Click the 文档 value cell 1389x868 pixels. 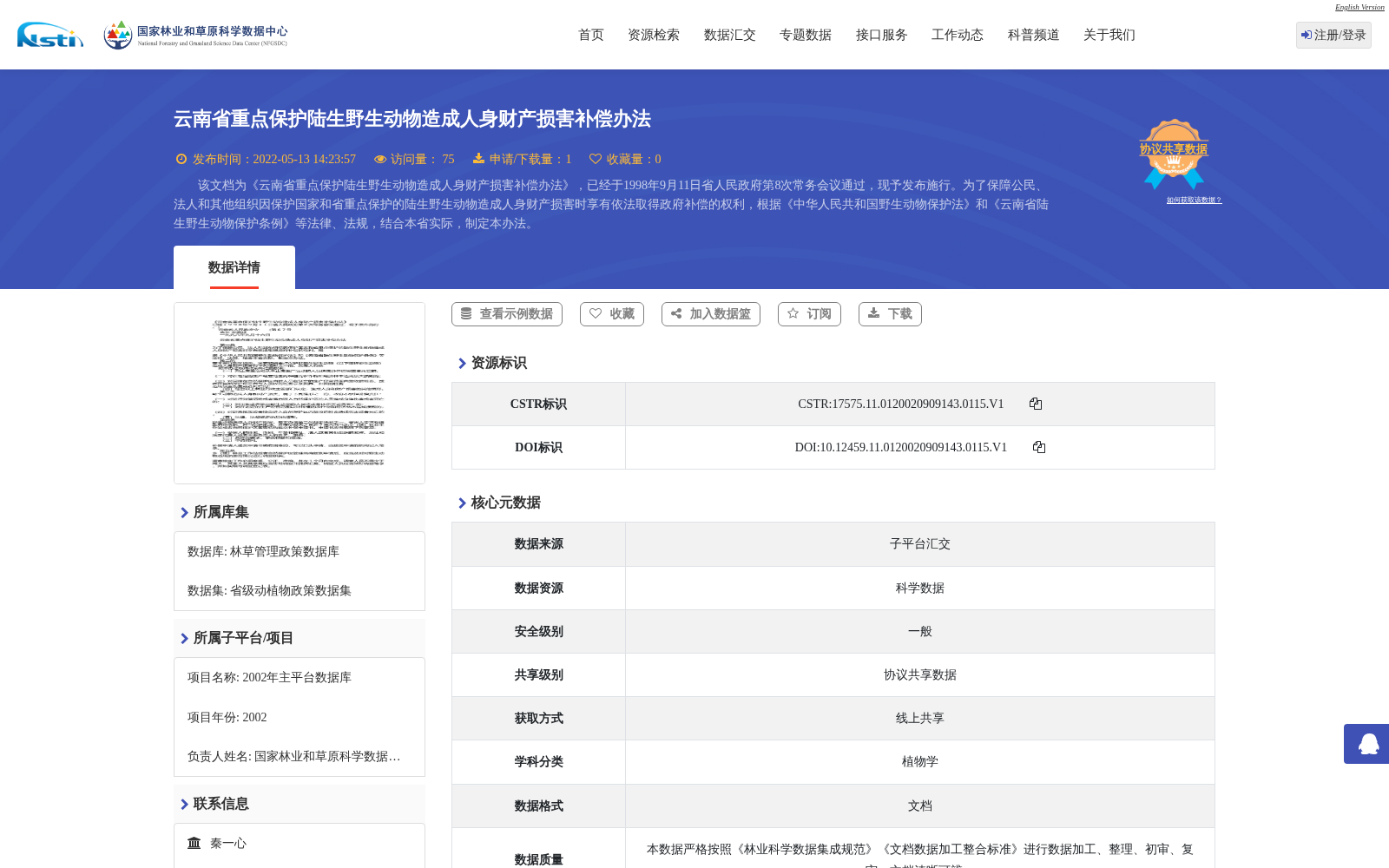(920, 806)
